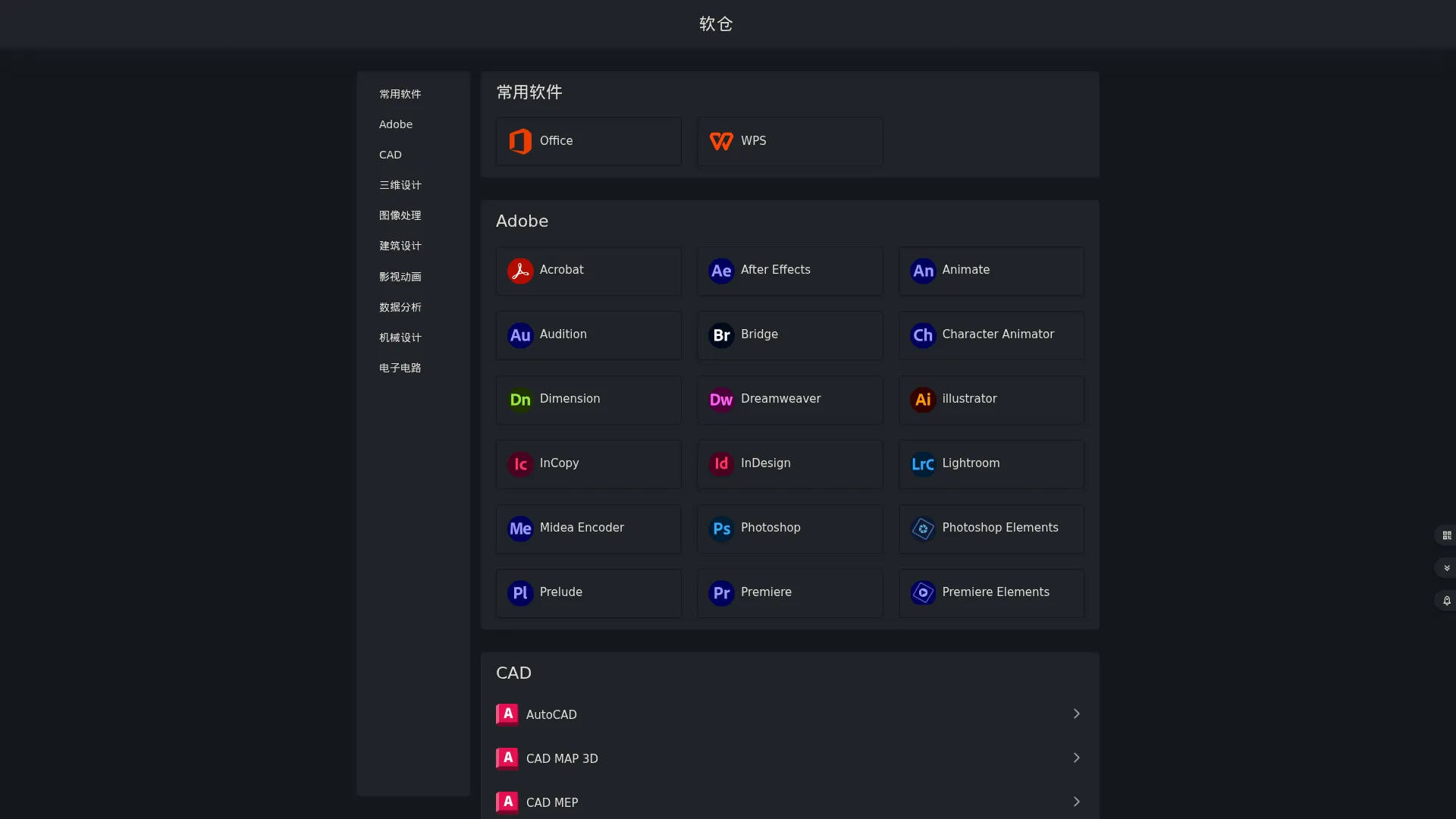This screenshot has width=1456, height=819.
Task: Click the AutoCAD red A icon
Action: coord(507,714)
